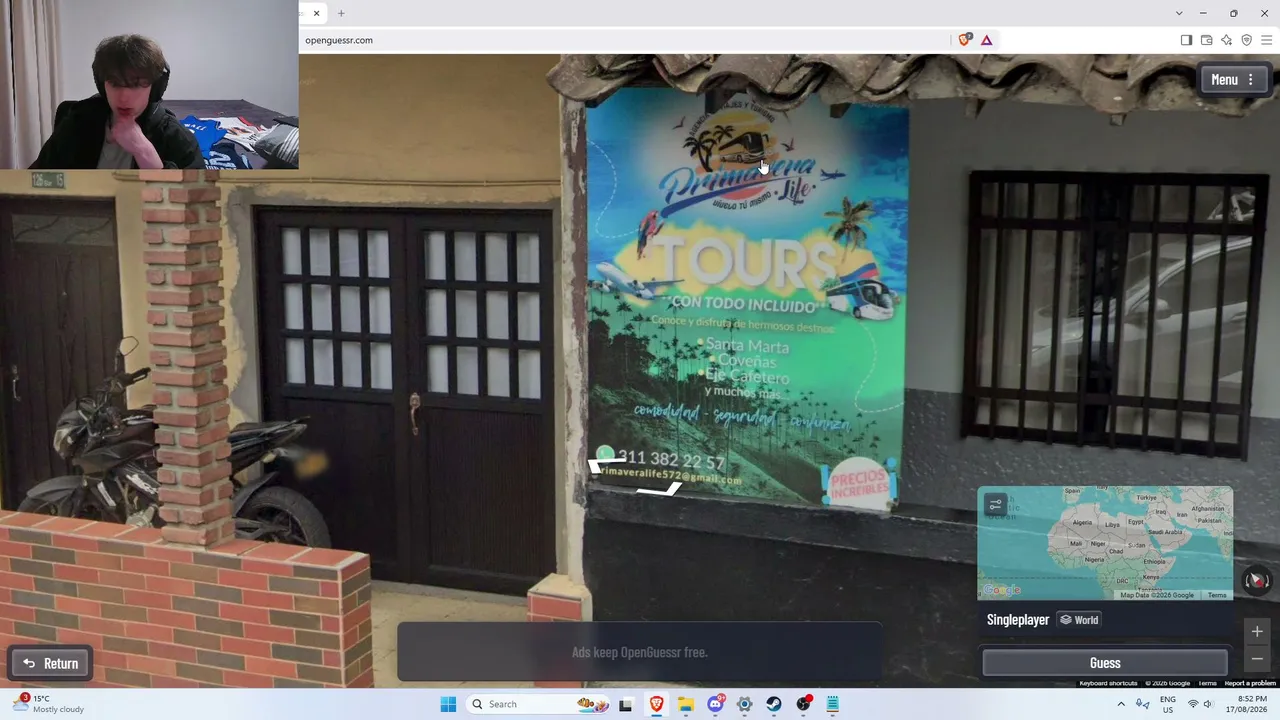
Task: Click the Singleplayer label
Action: point(1018,620)
